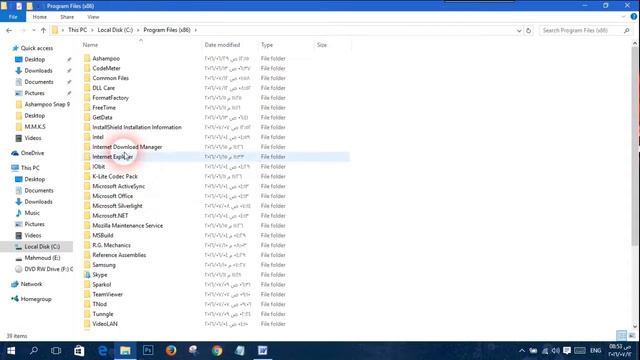Go back with the Back arrow
Viewport: 640px width, 360px height.
pos(9,30)
